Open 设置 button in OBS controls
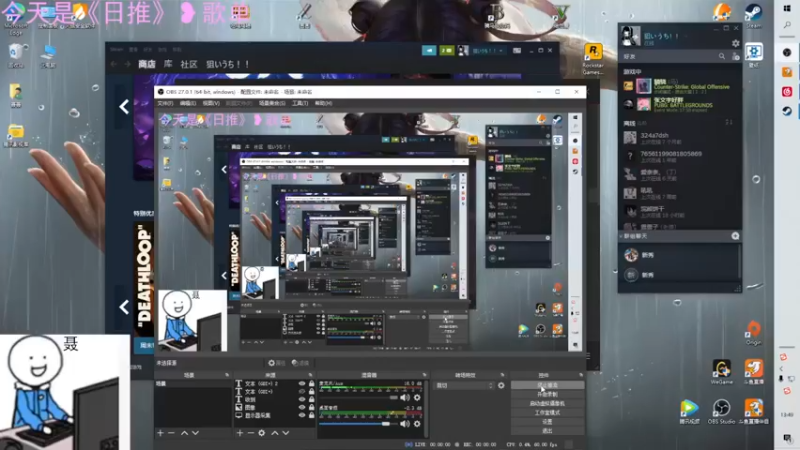Image resolution: width=800 pixels, height=450 pixels. click(x=547, y=422)
